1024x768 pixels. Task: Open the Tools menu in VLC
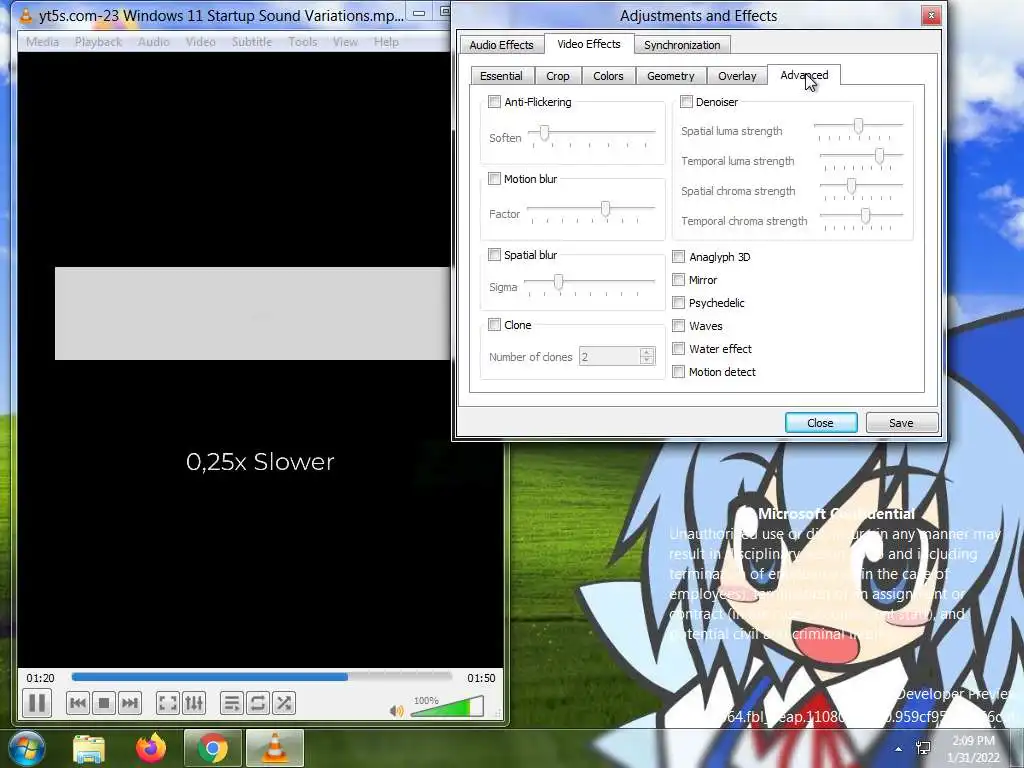pos(302,42)
